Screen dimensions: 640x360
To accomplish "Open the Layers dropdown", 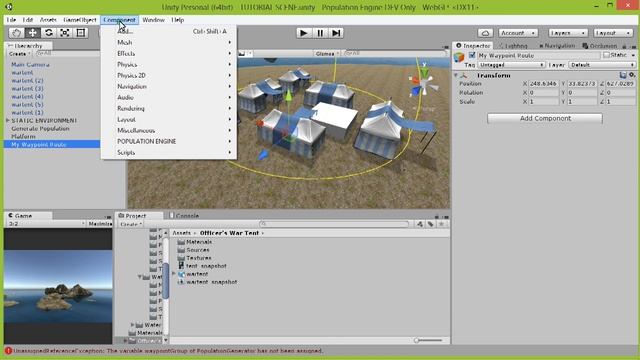I will [x=568, y=33].
